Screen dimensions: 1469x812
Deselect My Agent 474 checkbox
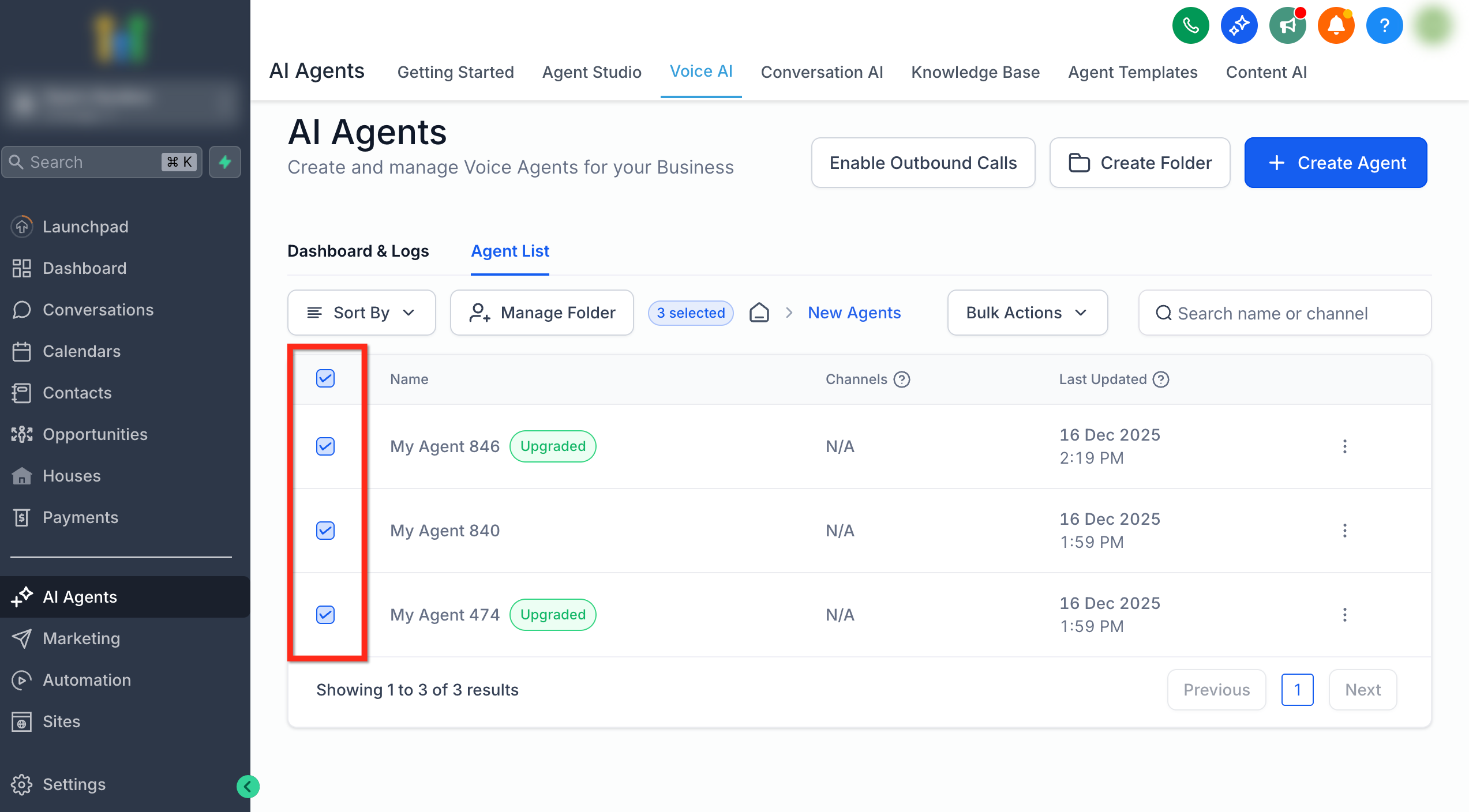click(x=325, y=615)
